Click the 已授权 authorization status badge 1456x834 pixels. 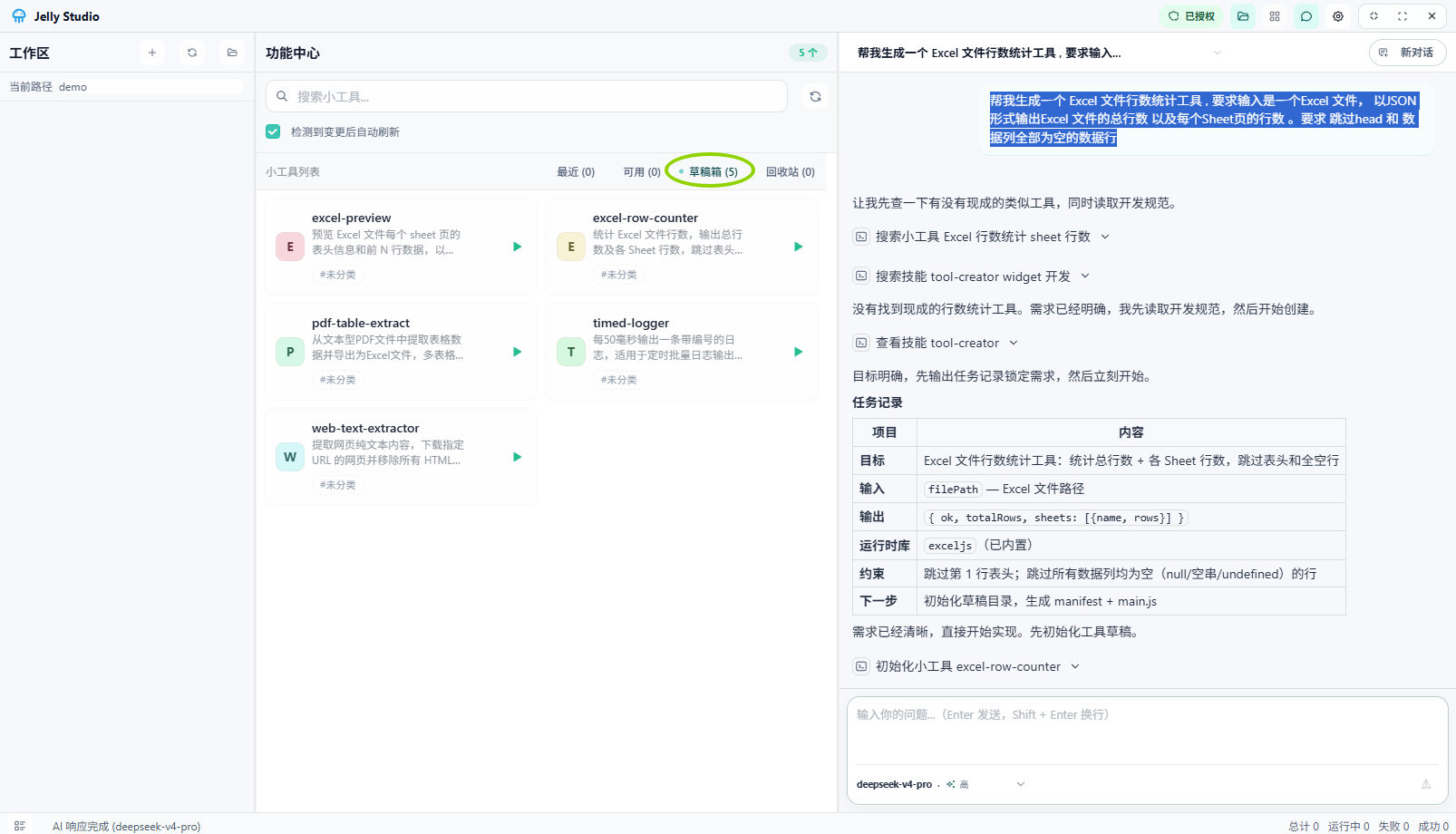click(x=1191, y=16)
